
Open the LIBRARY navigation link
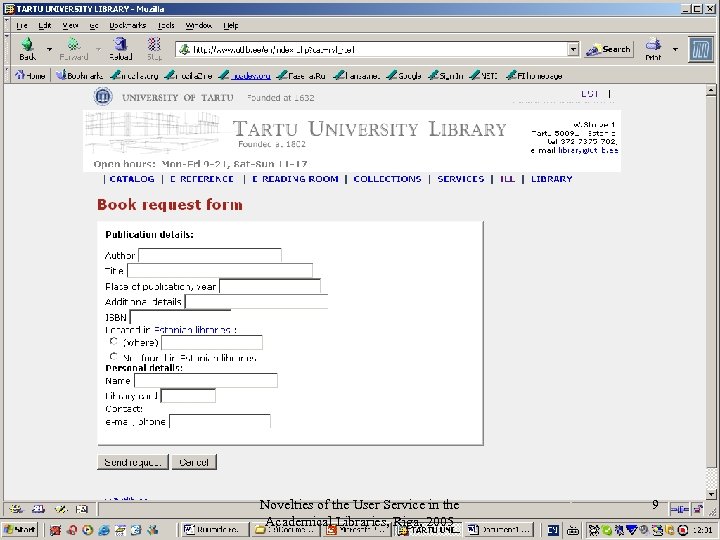point(551,179)
